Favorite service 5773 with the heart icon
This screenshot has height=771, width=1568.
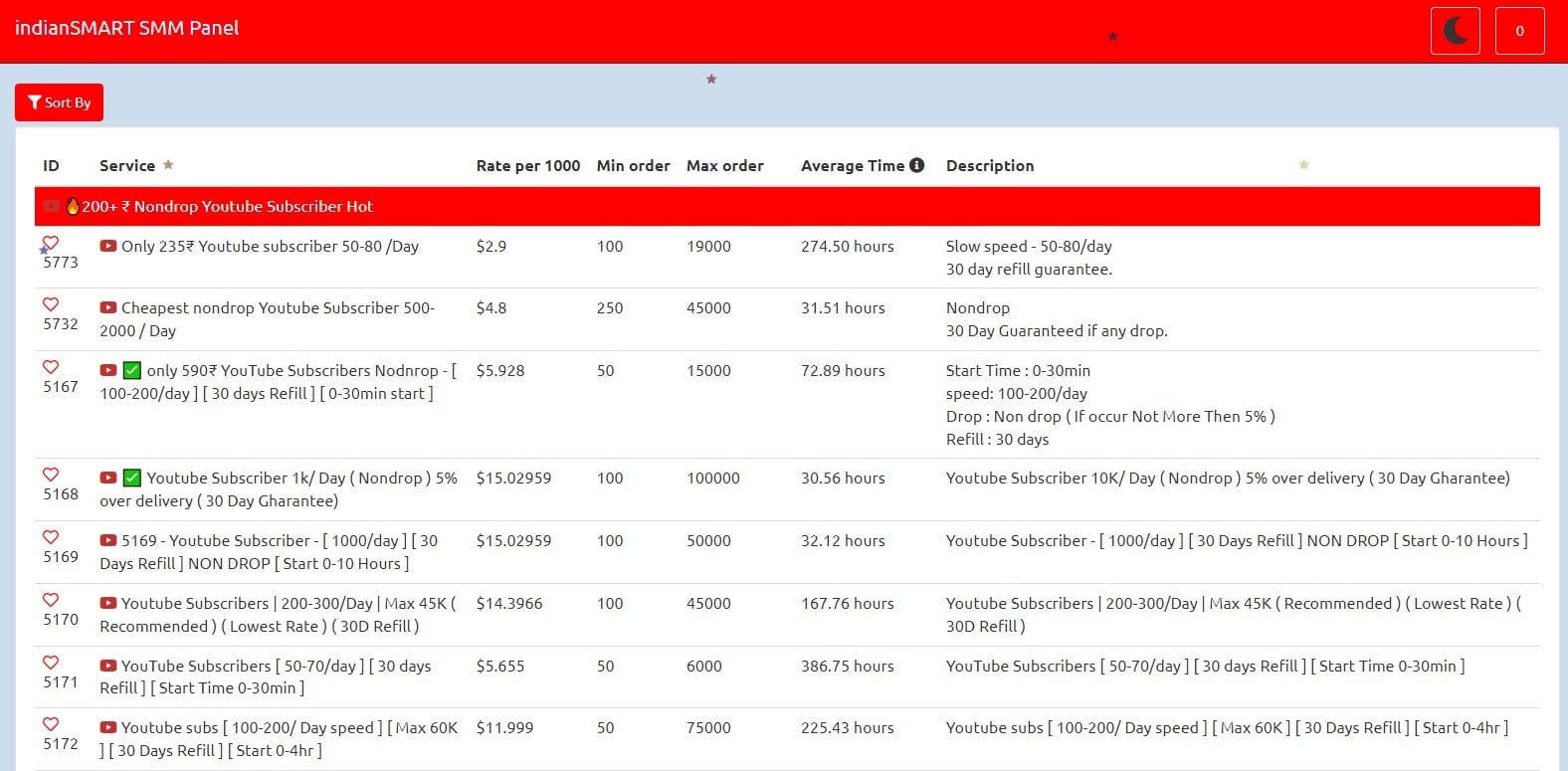point(51,243)
